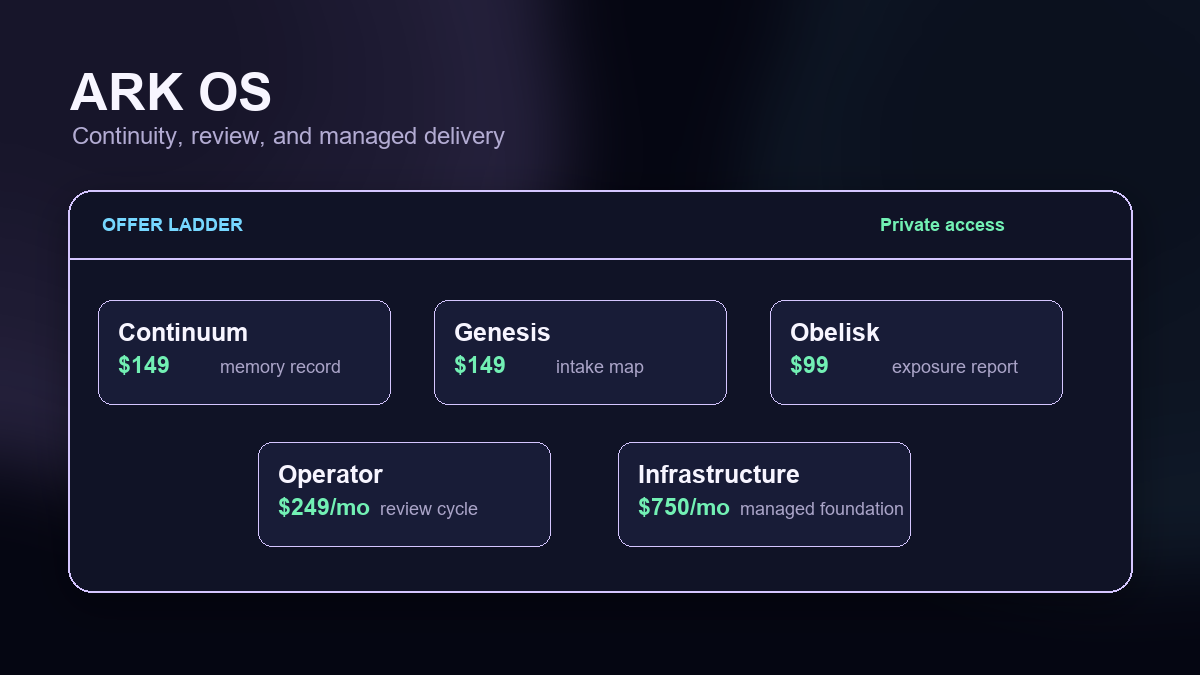Click the $149 price under Genesis
Viewport: 1200px width, 675px height.
pyautogui.click(x=480, y=366)
